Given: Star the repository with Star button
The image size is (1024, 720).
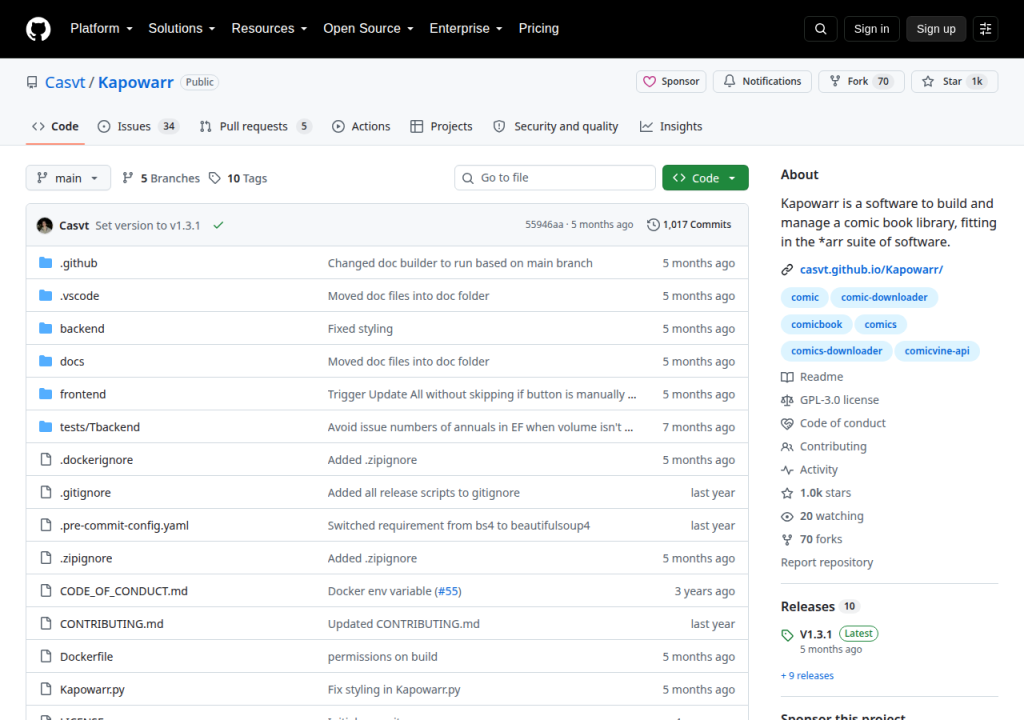Looking at the screenshot, I should pyautogui.click(x=954, y=81).
